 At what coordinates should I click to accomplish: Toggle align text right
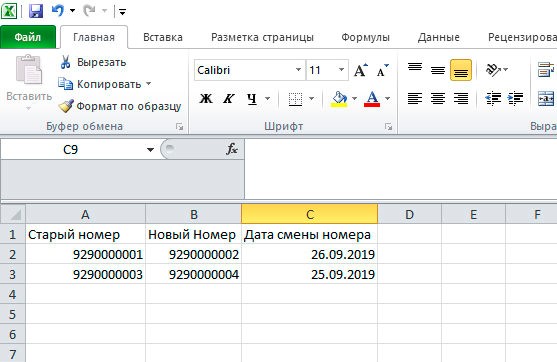pos(461,98)
